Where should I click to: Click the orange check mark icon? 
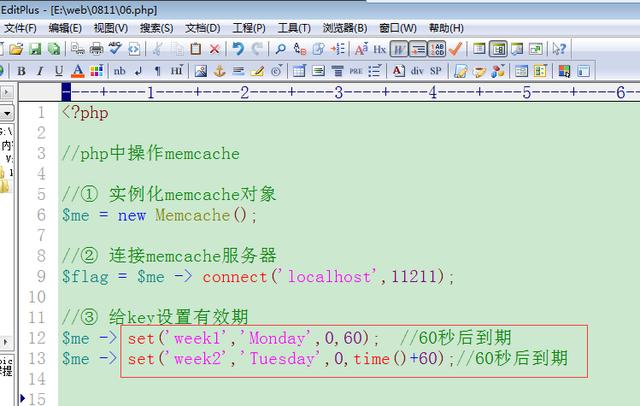coord(455,49)
